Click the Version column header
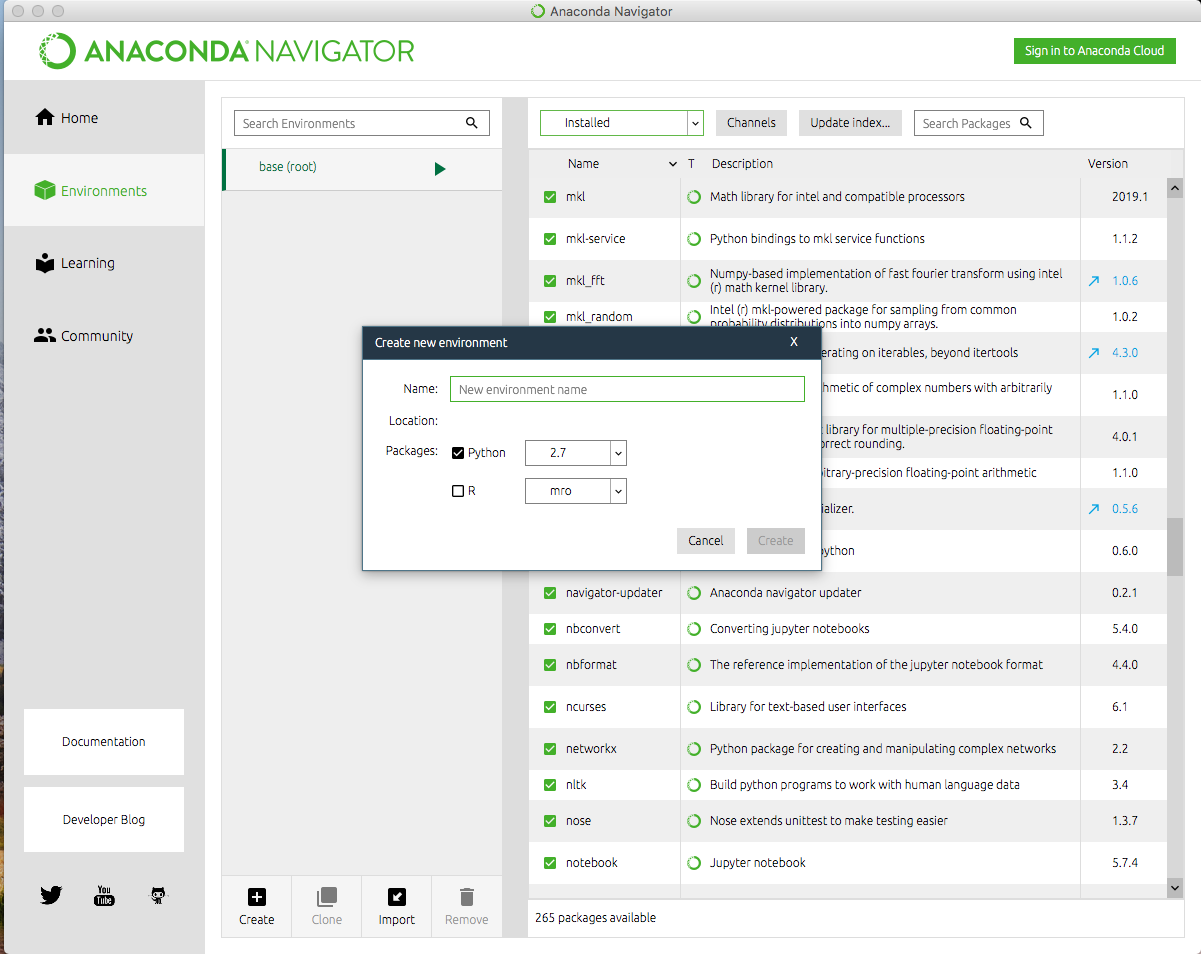The image size is (1201, 954). [x=1108, y=164]
